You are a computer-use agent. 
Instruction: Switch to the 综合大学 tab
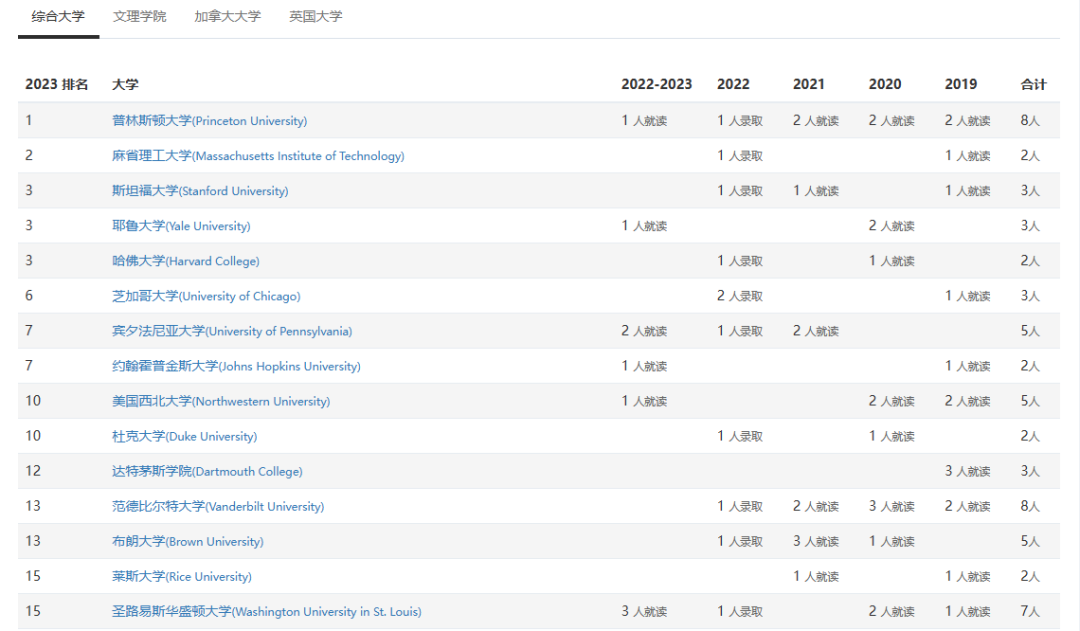pos(58,17)
